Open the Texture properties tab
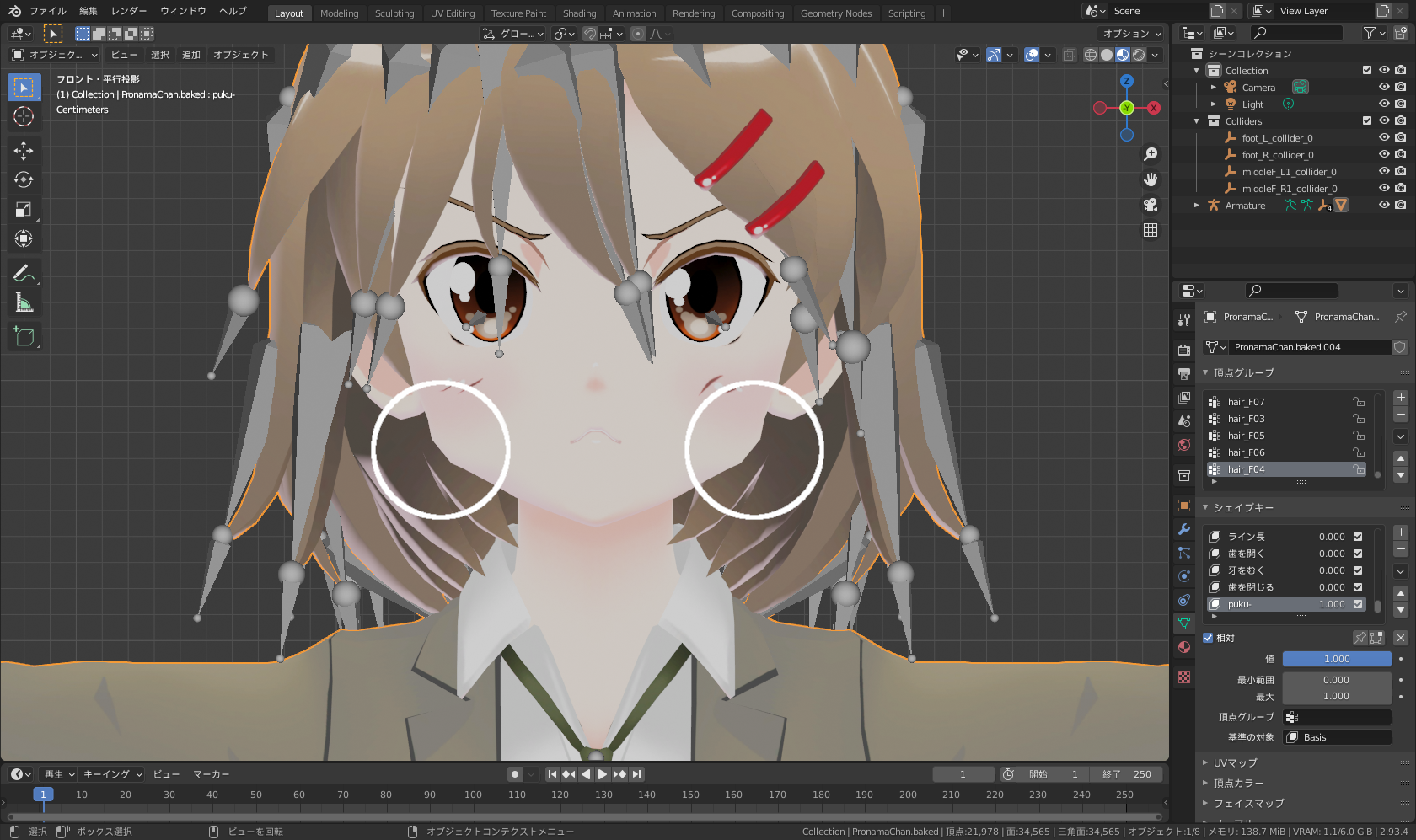The height and width of the screenshot is (840, 1416). point(1184,677)
